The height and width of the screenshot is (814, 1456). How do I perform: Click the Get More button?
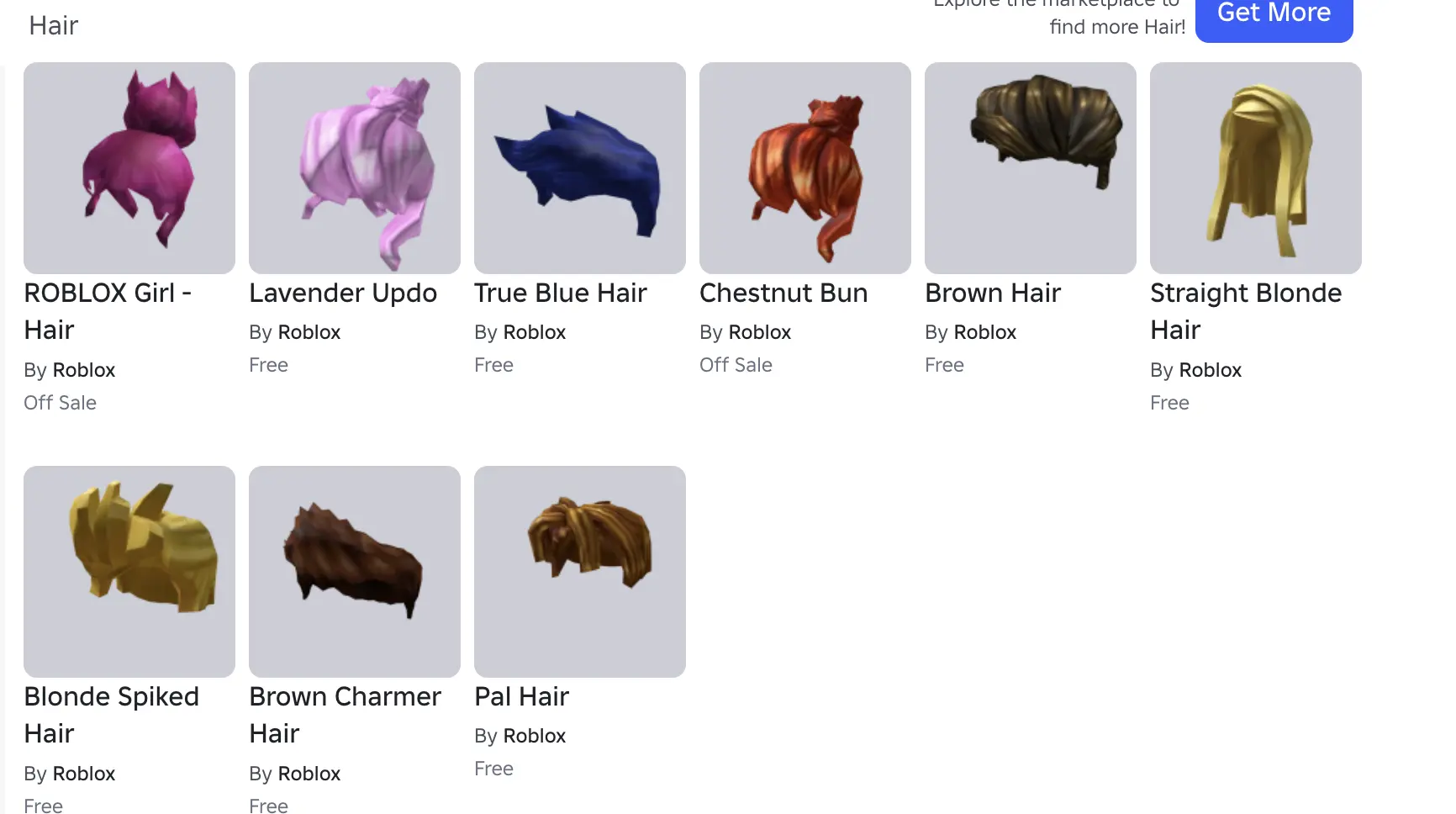[1274, 15]
